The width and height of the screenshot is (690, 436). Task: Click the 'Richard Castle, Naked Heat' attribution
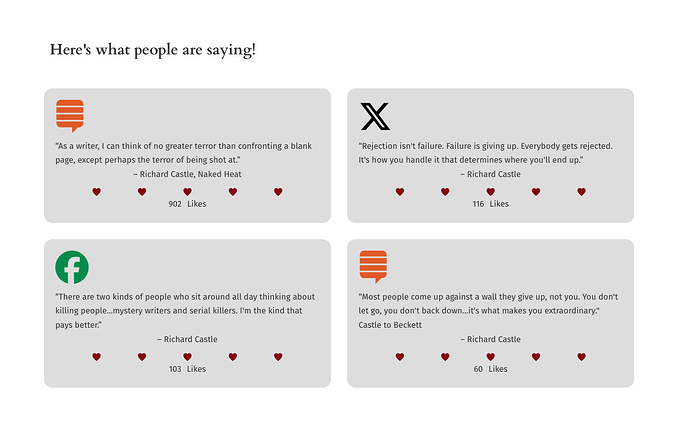pyautogui.click(x=187, y=174)
